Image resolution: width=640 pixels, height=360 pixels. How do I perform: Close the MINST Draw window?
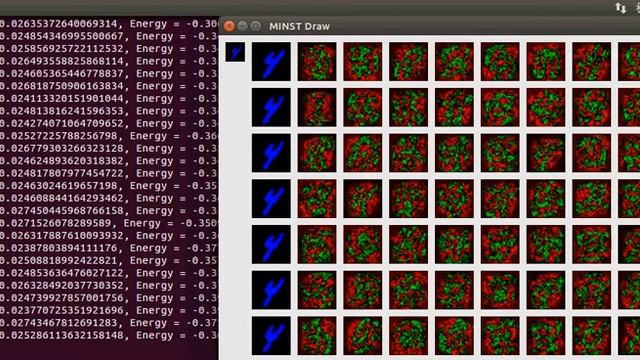tap(229, 26)
